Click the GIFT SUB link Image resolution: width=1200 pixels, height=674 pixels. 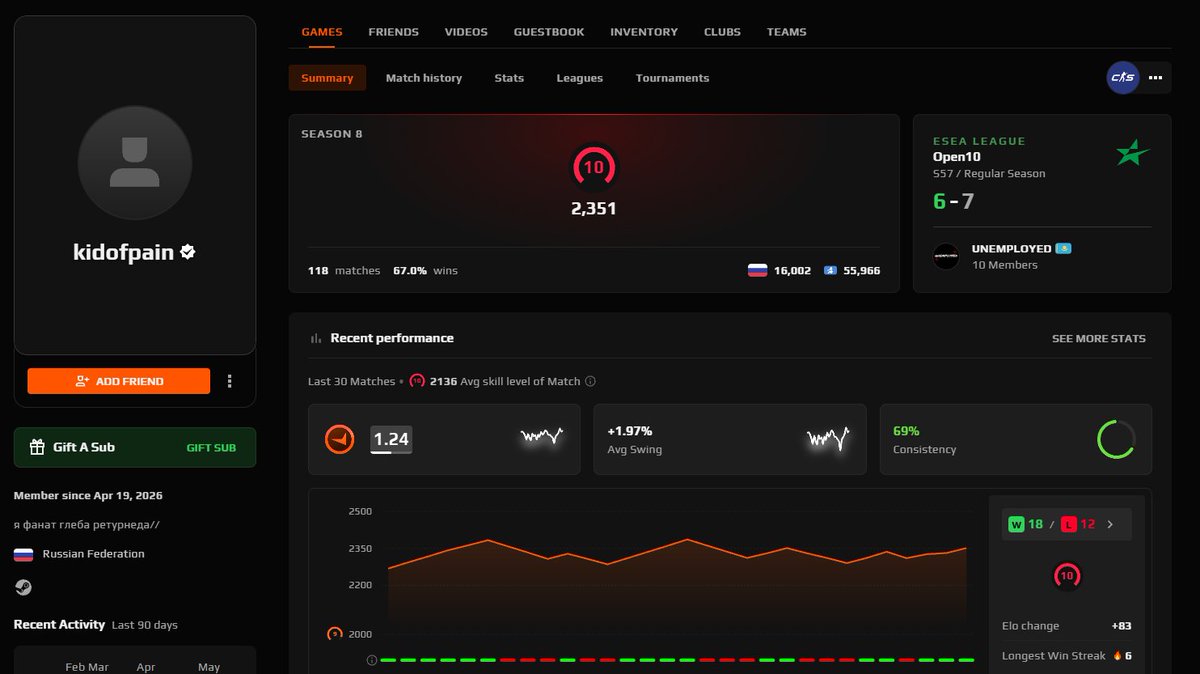pos(211,448)
